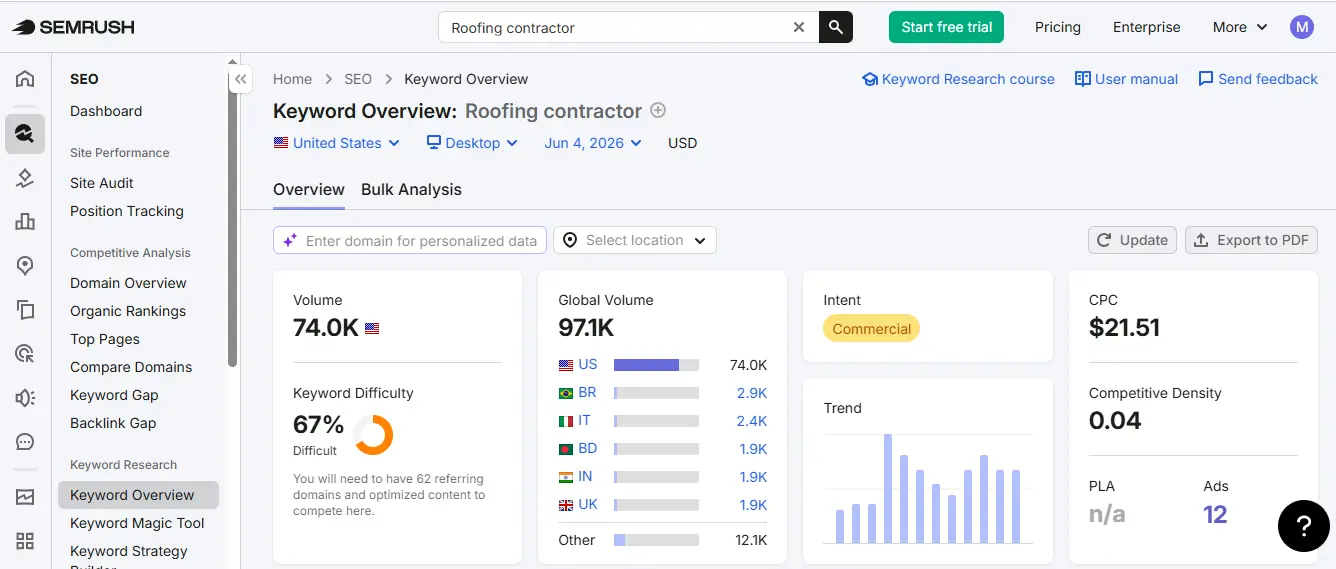
Task: Click the Update button
Action: (x=1132, y=240)
